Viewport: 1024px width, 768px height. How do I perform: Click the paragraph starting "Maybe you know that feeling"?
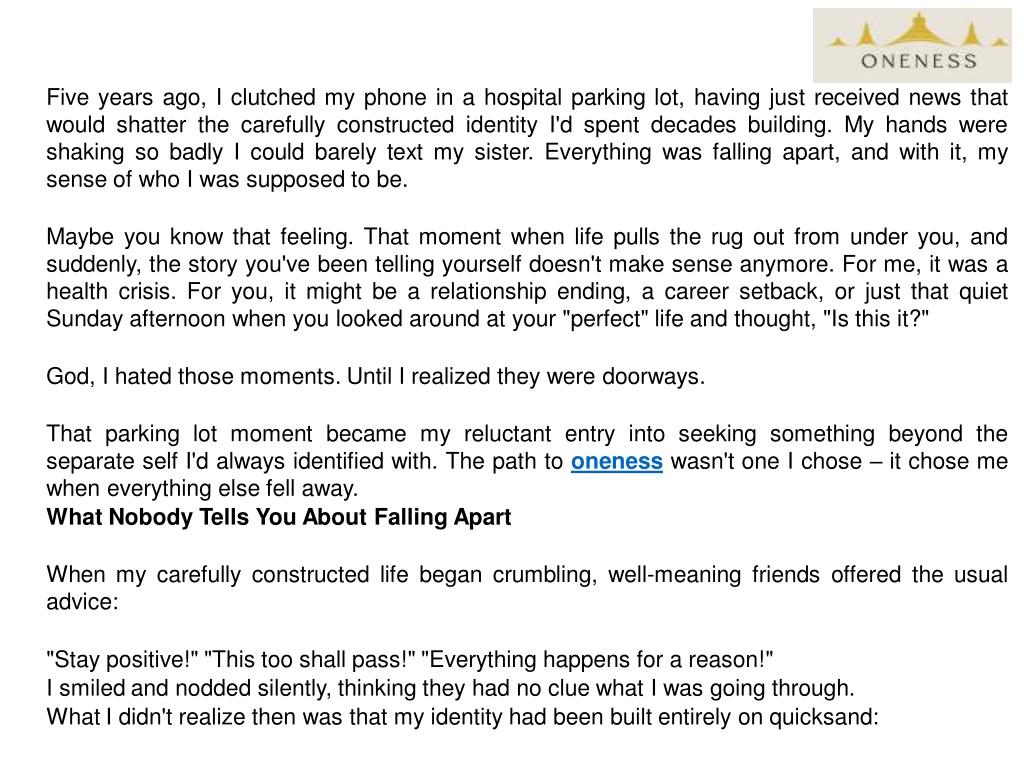click(527, 278)
